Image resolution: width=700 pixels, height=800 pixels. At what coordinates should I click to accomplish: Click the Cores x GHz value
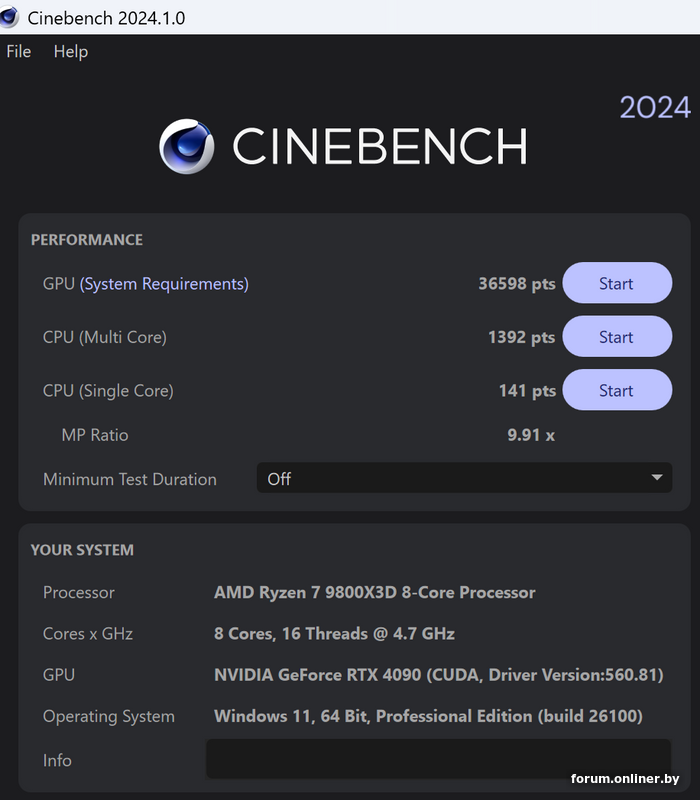(x=334, y=634)
